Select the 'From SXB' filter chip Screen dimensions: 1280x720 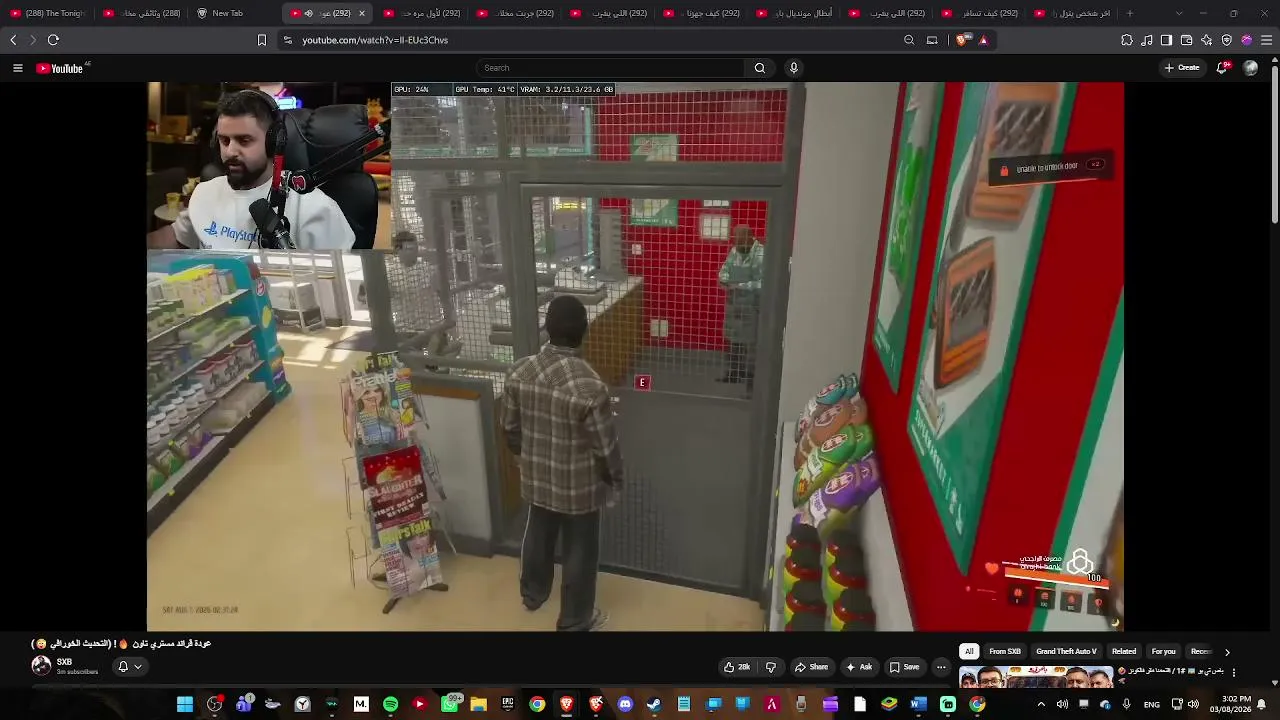[1005, 652]
